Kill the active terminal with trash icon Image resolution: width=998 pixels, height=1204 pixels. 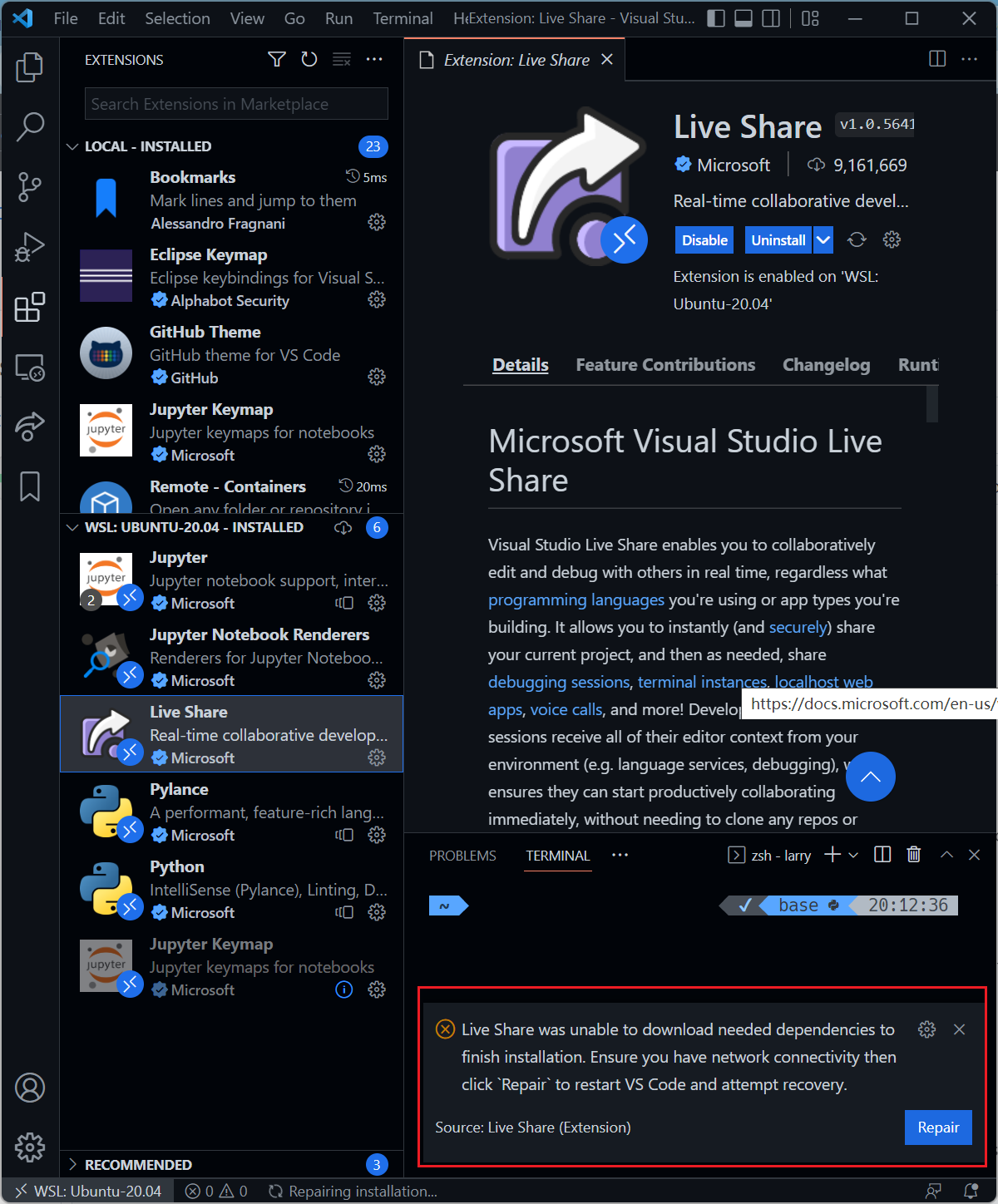point(913,855)
